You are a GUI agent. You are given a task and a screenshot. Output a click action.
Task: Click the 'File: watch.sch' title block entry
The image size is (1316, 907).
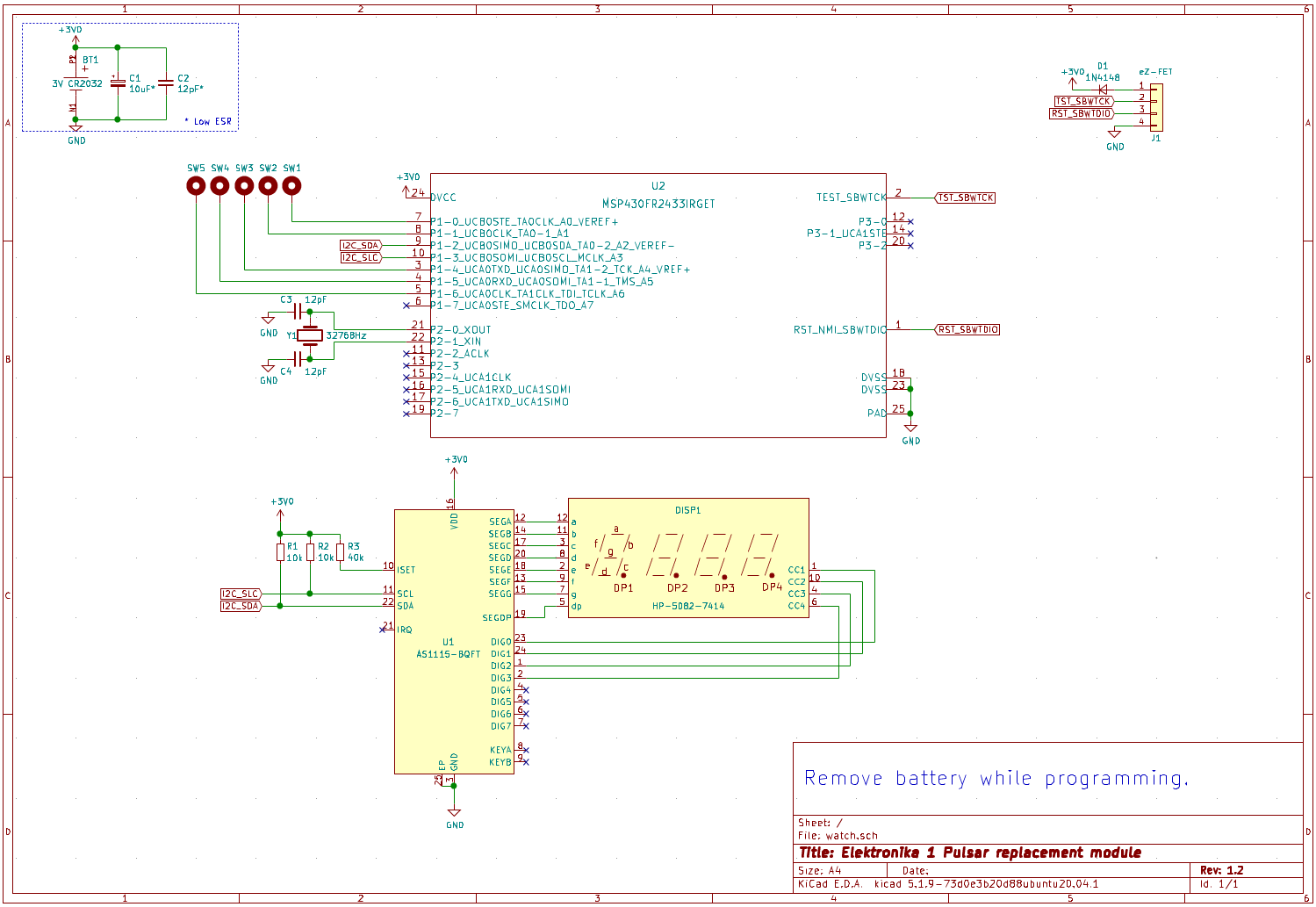click(838, 836)
